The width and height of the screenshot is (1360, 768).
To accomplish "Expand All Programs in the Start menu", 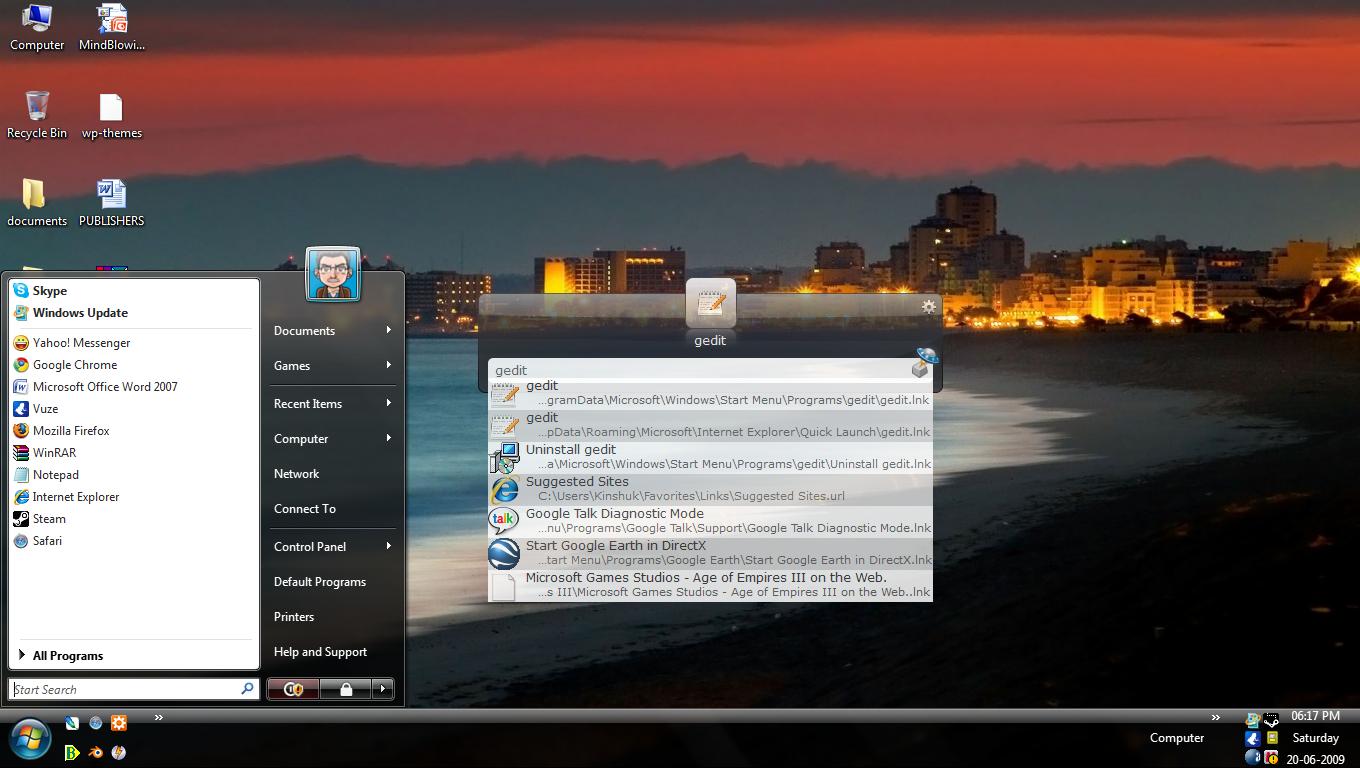I will click(x=68, y=655).
